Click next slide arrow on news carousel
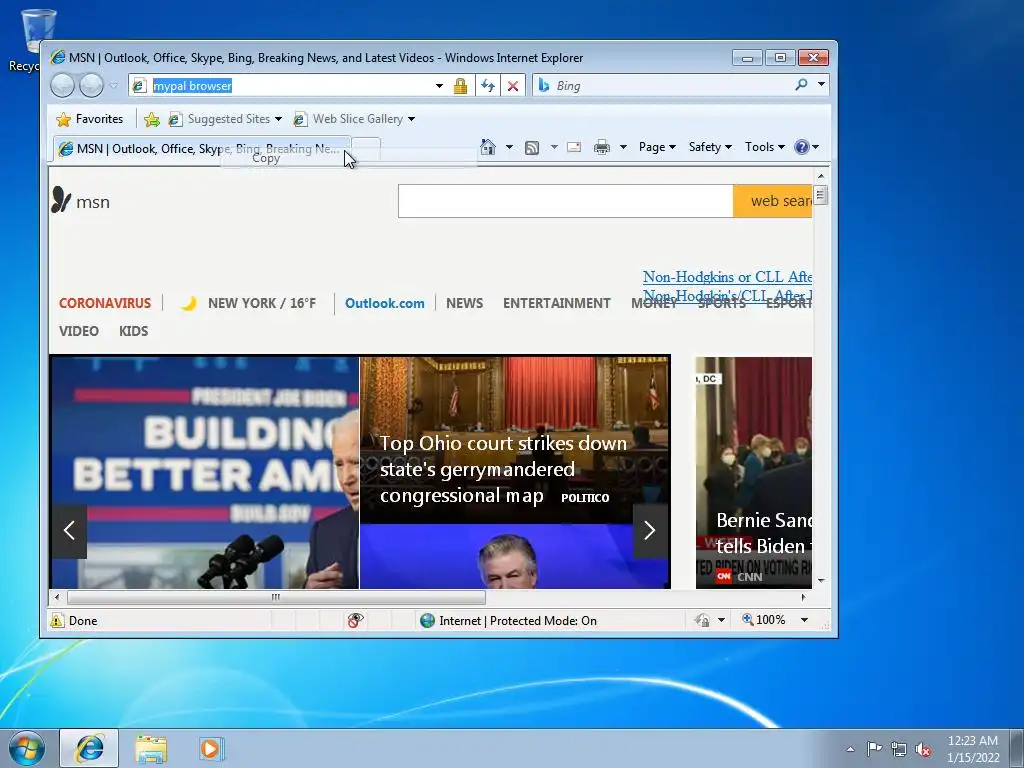This screenshot has width=1024, height=768. click(650, 530)
